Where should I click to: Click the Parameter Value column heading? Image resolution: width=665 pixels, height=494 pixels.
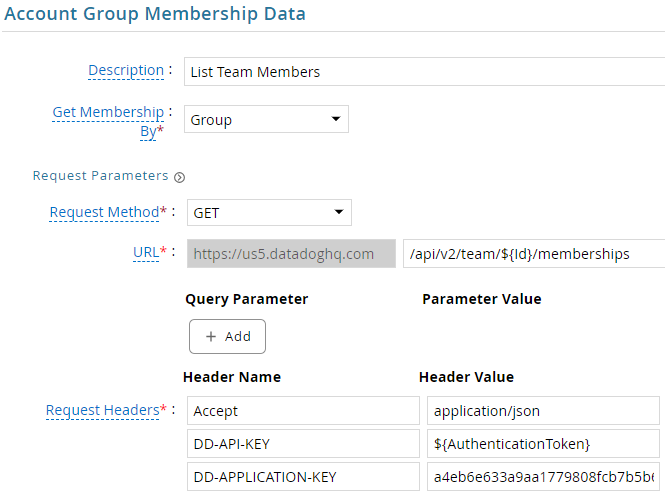tap(482, 299)
